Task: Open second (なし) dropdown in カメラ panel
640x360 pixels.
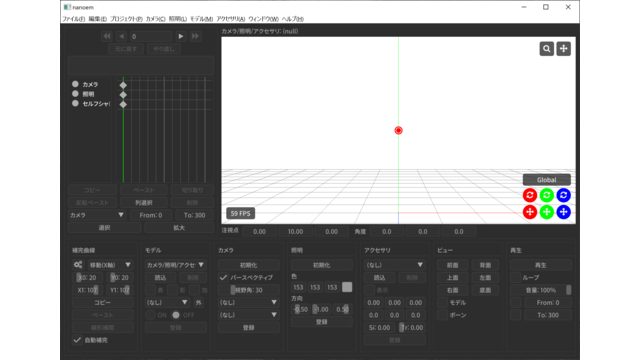Action: pyautogui.click(x=249, y=315)
